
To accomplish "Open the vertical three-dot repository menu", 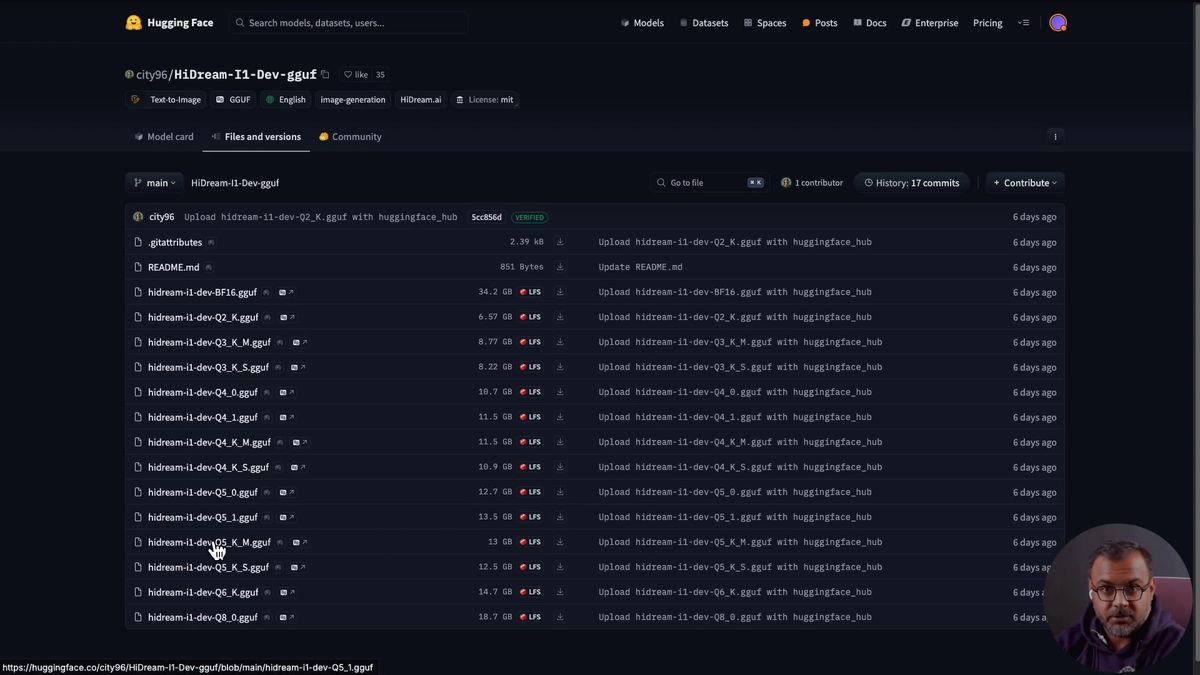I will [1055, 137].
